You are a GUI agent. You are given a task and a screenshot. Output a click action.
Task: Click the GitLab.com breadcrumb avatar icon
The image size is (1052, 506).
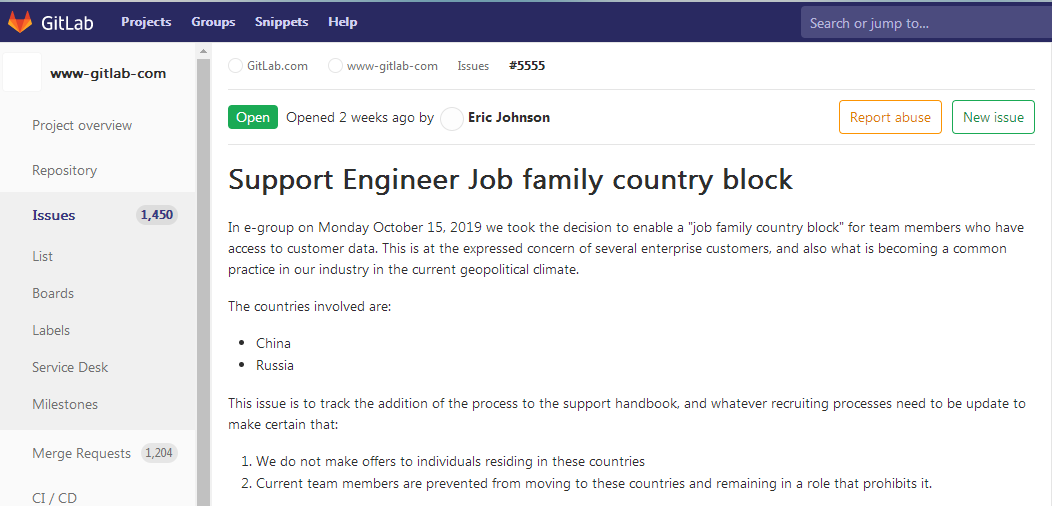coord(236,66)
